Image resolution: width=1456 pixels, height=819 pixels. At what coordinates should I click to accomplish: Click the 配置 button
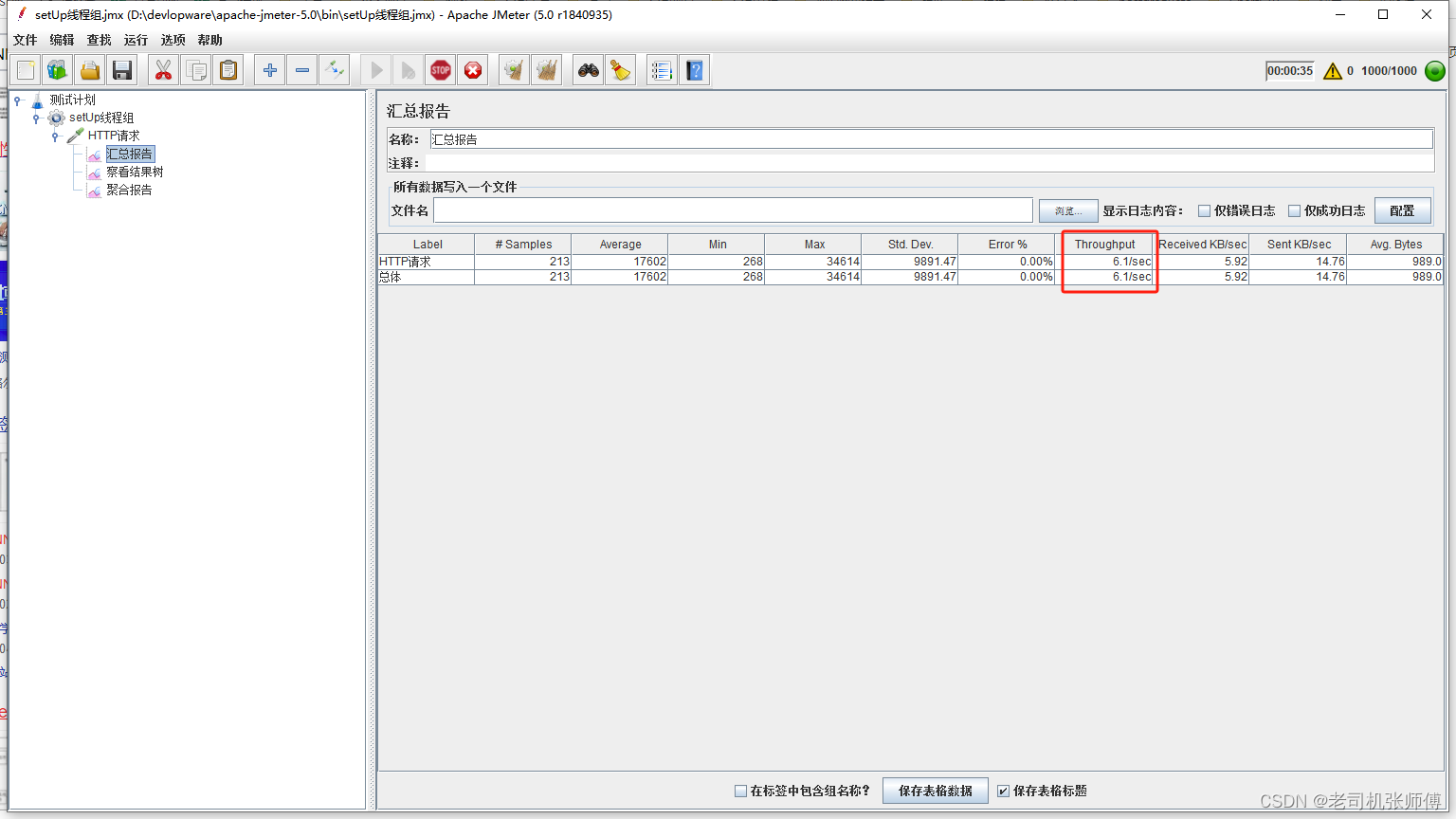(x=1403, y=210)
